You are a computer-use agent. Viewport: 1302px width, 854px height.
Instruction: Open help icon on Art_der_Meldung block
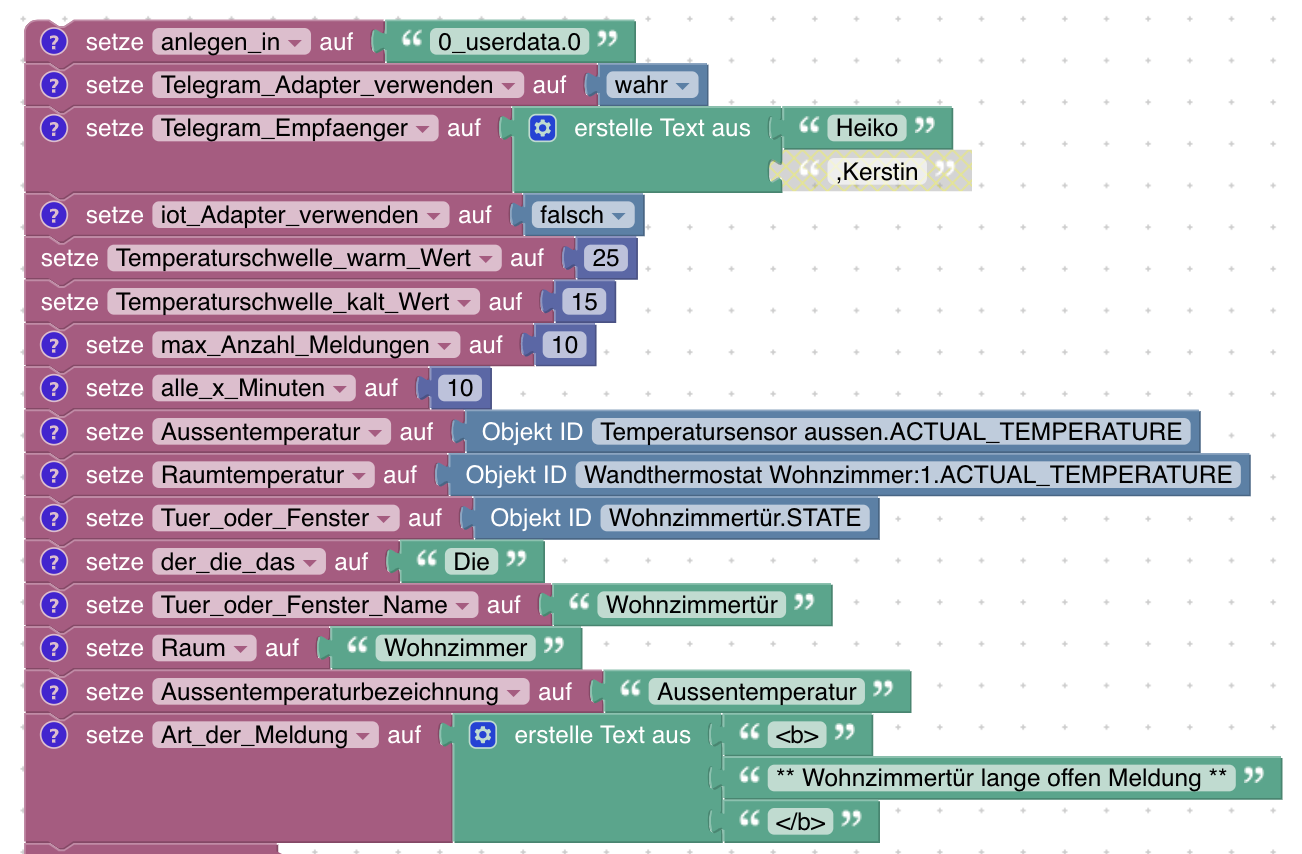(x=54, y=735)
